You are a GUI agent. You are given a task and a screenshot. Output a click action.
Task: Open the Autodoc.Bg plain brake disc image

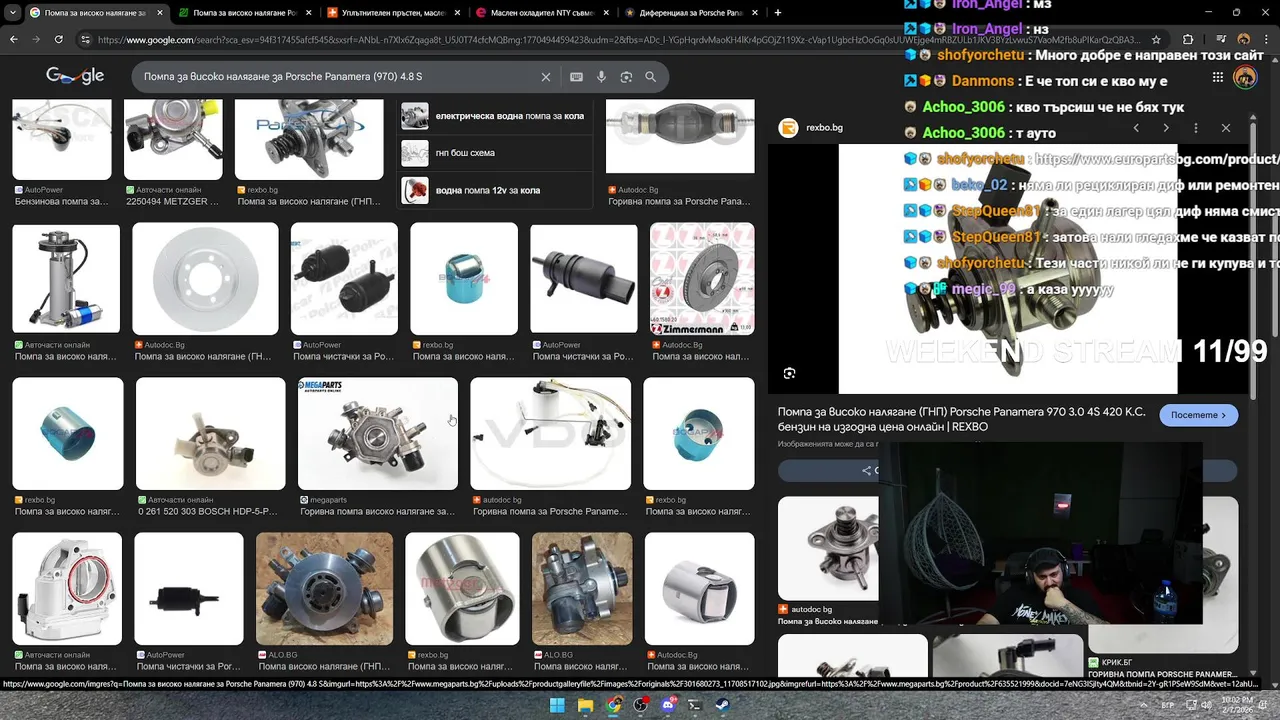pos(205,279)
